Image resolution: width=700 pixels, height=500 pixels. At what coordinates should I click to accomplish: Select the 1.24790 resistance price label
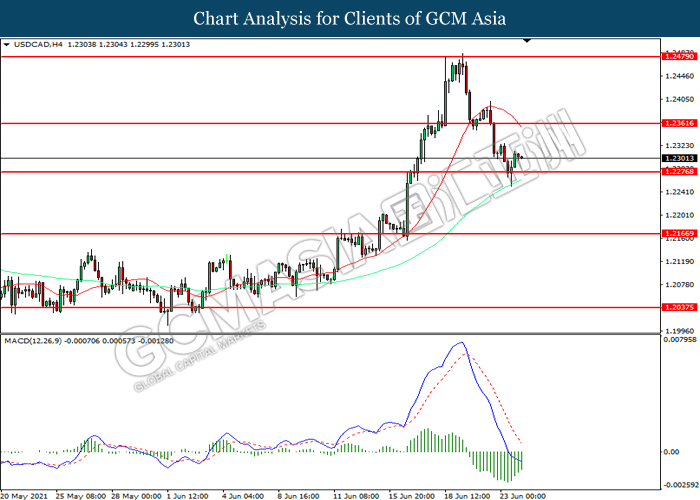679,56
